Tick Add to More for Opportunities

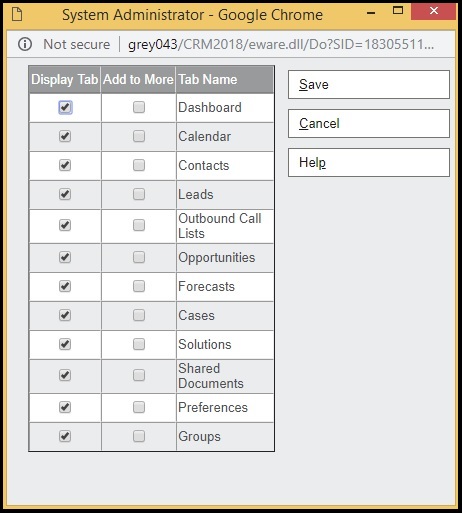[x=139, y=257]
